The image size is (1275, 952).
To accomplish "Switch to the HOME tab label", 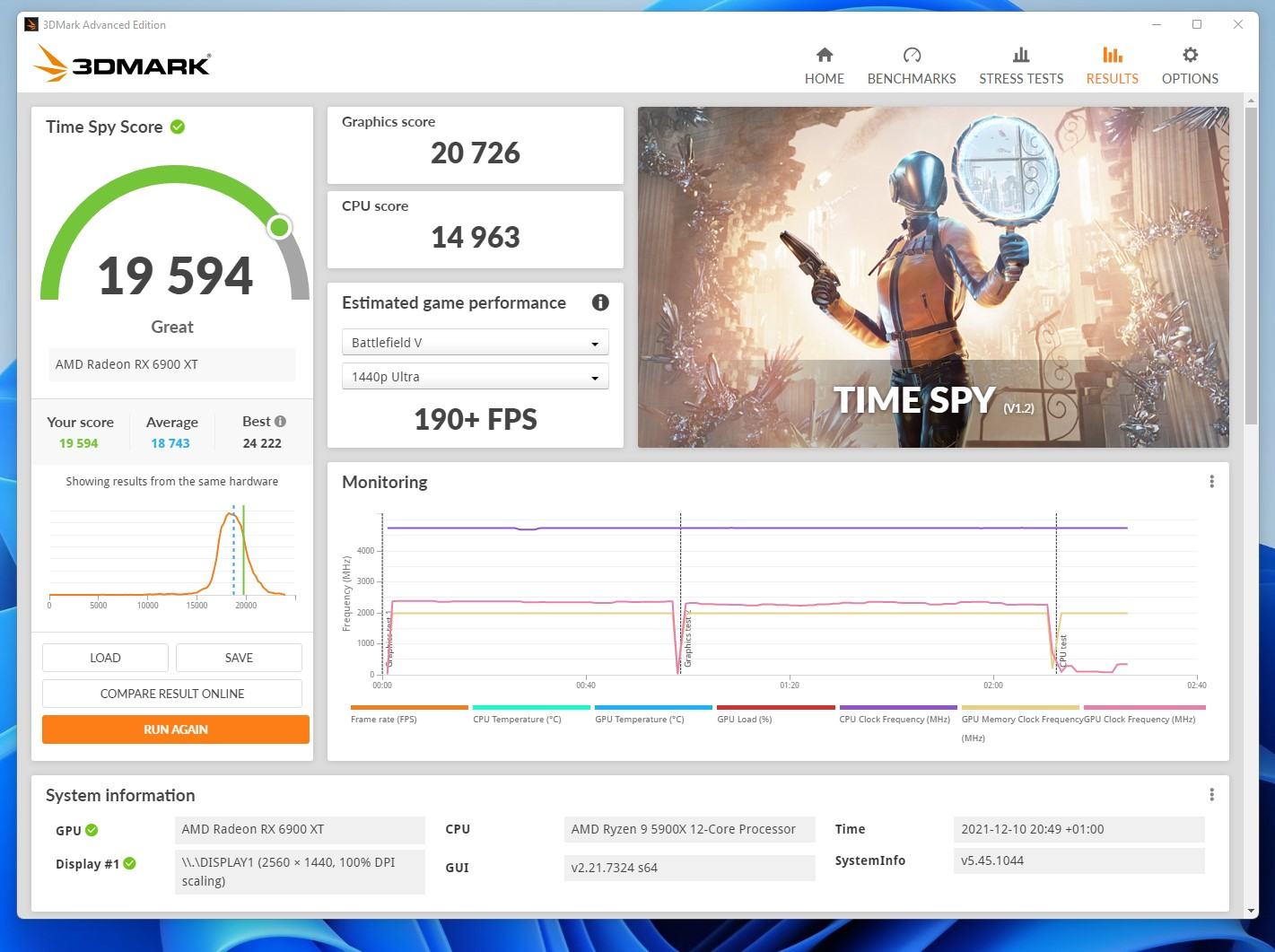I will [x=825, y=78].
